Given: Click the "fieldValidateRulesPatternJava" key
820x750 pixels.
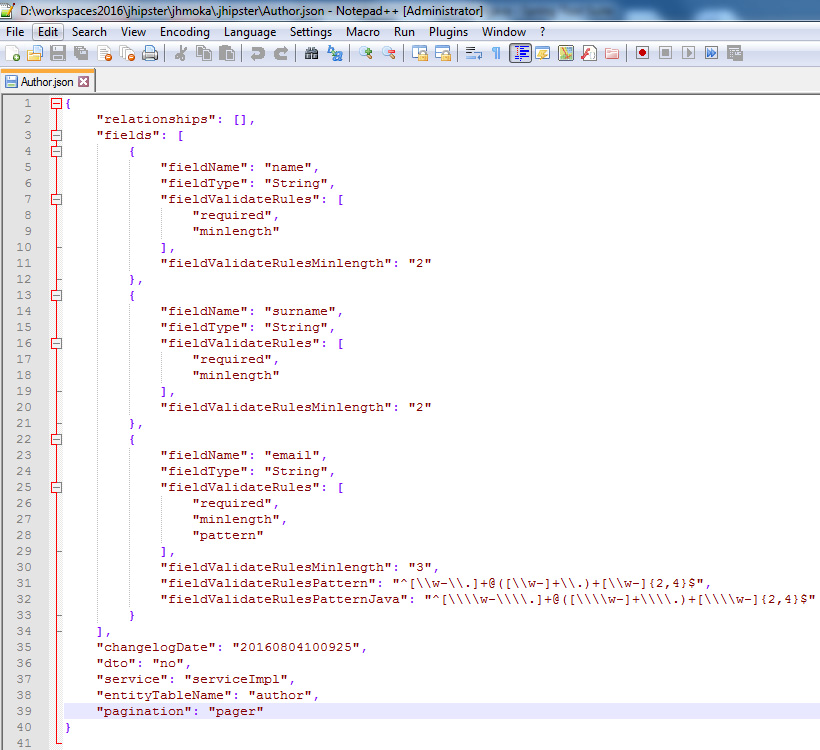Looking at the screenshot, I should click(284, 599).
